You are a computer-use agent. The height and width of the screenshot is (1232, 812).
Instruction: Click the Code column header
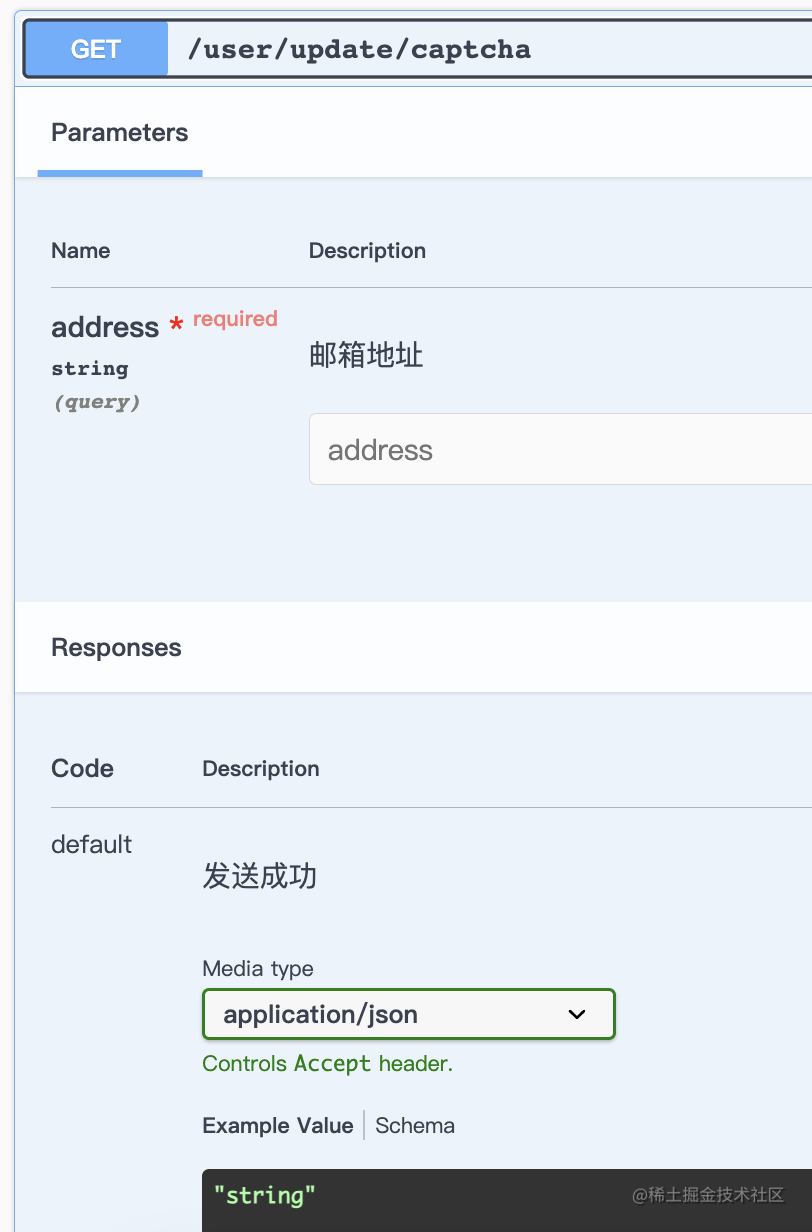click(x=82, y=768)
